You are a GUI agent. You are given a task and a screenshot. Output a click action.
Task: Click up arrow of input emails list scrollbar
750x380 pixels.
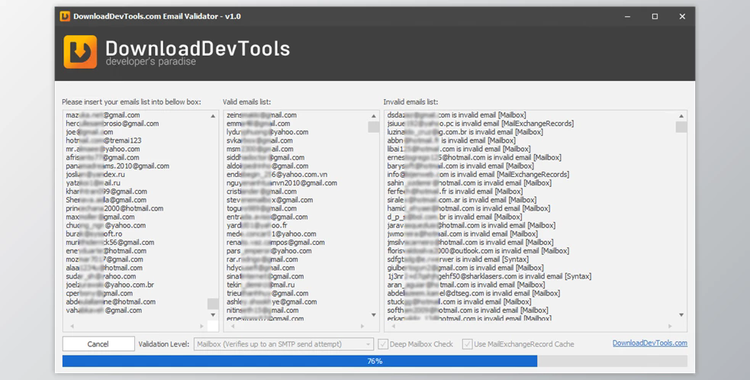point(213,116)
